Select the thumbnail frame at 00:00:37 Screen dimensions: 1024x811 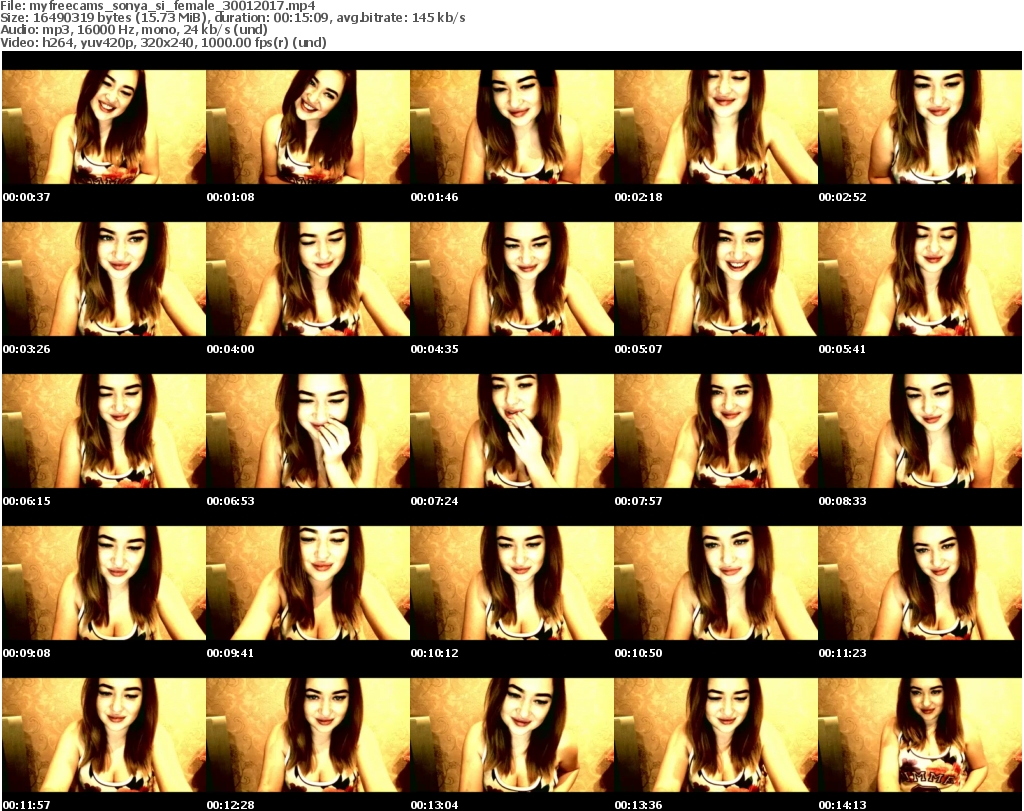point(104,127)
